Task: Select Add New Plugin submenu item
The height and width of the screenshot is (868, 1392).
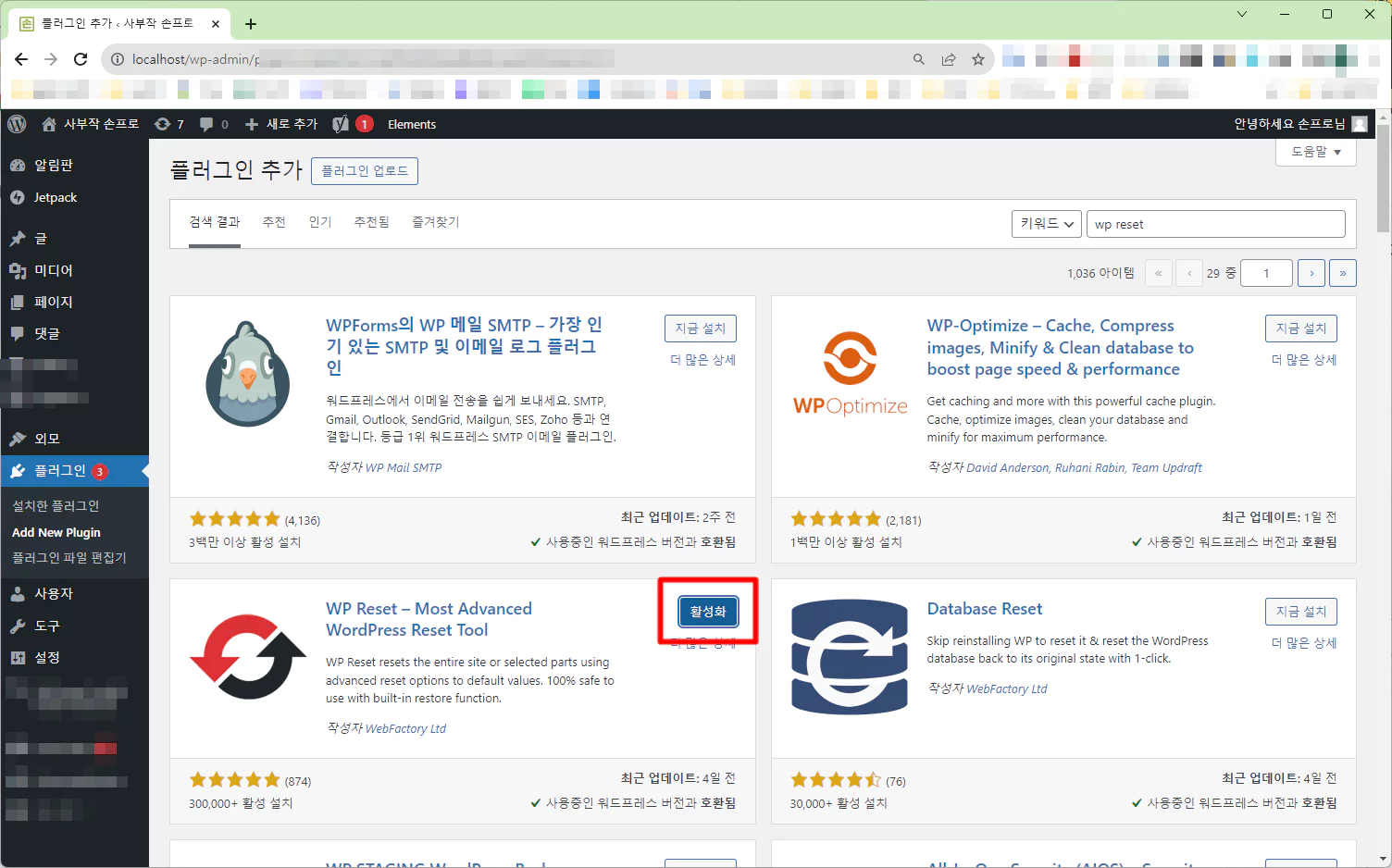Action: point(56,532)
